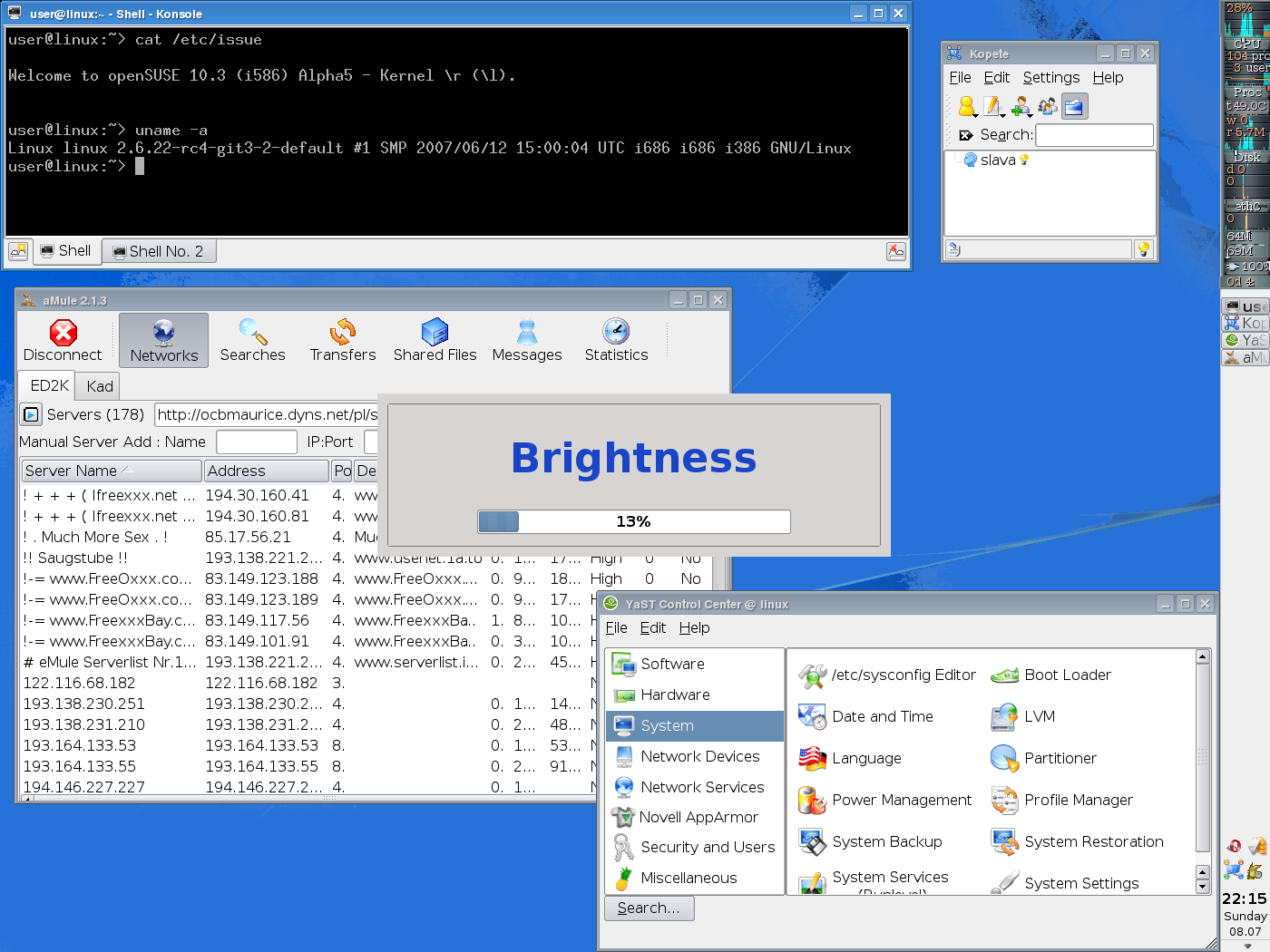This screenshot has height=952, width=1270.
Task: Select the Software category in YaST
Action: click(x=694, y=664)
